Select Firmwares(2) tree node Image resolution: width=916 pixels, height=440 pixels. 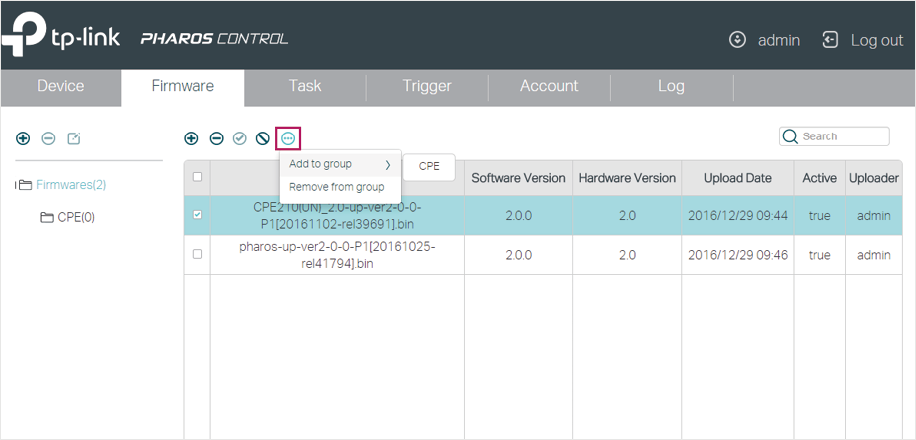[x=71, y=185]
